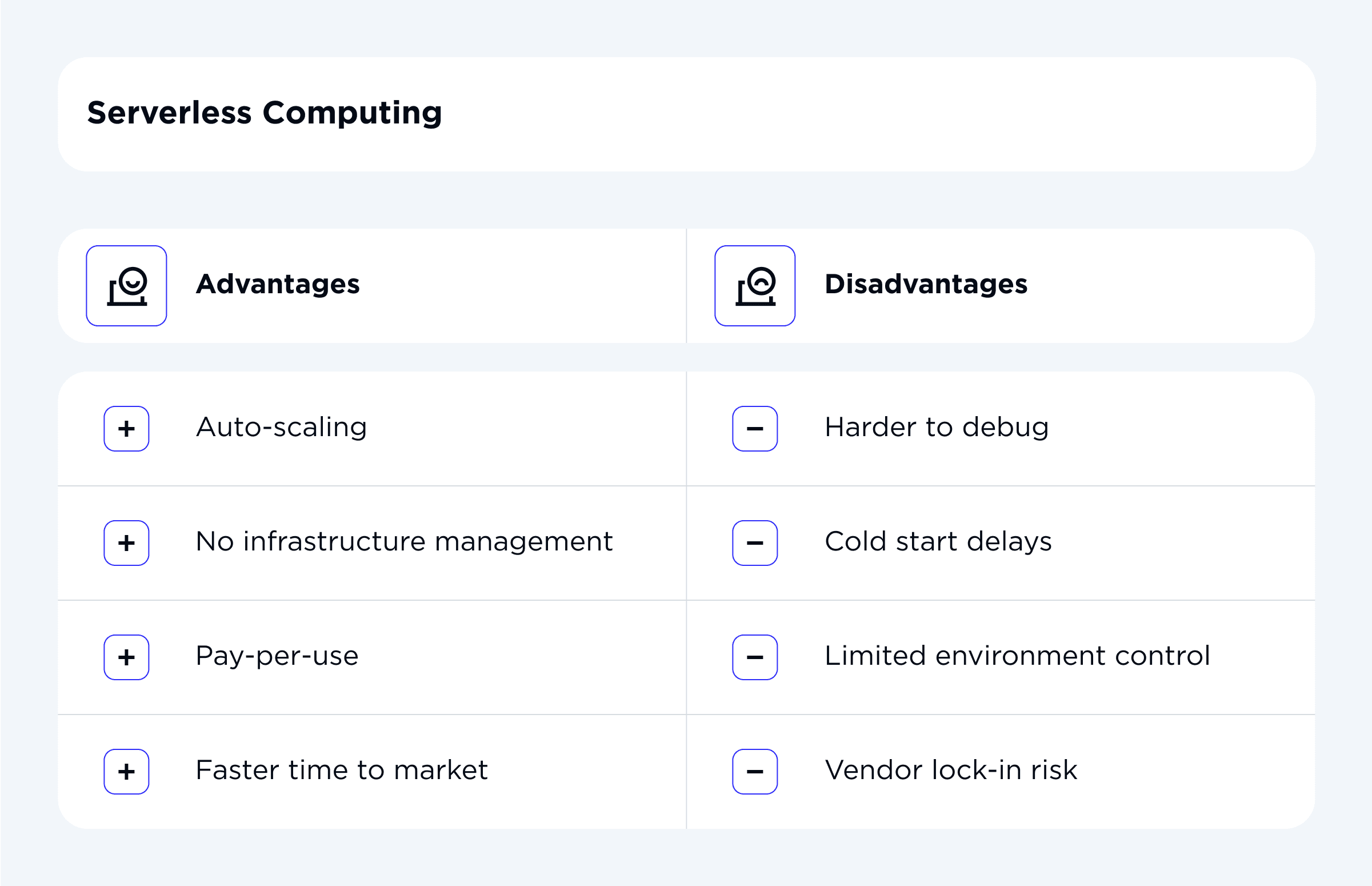Toggle the Auto-scaling advantage indicator
The image size is (1372, 886).
click(126, 428)
